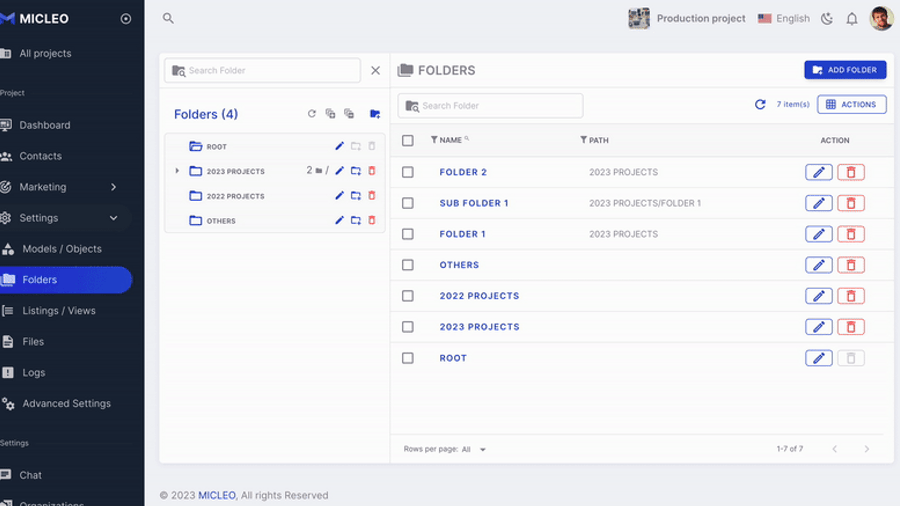This screenshot has width=900, height=506.
Task: Edit ROOT folder in tree
Action: pyautogui.click(x=339, y=146)
